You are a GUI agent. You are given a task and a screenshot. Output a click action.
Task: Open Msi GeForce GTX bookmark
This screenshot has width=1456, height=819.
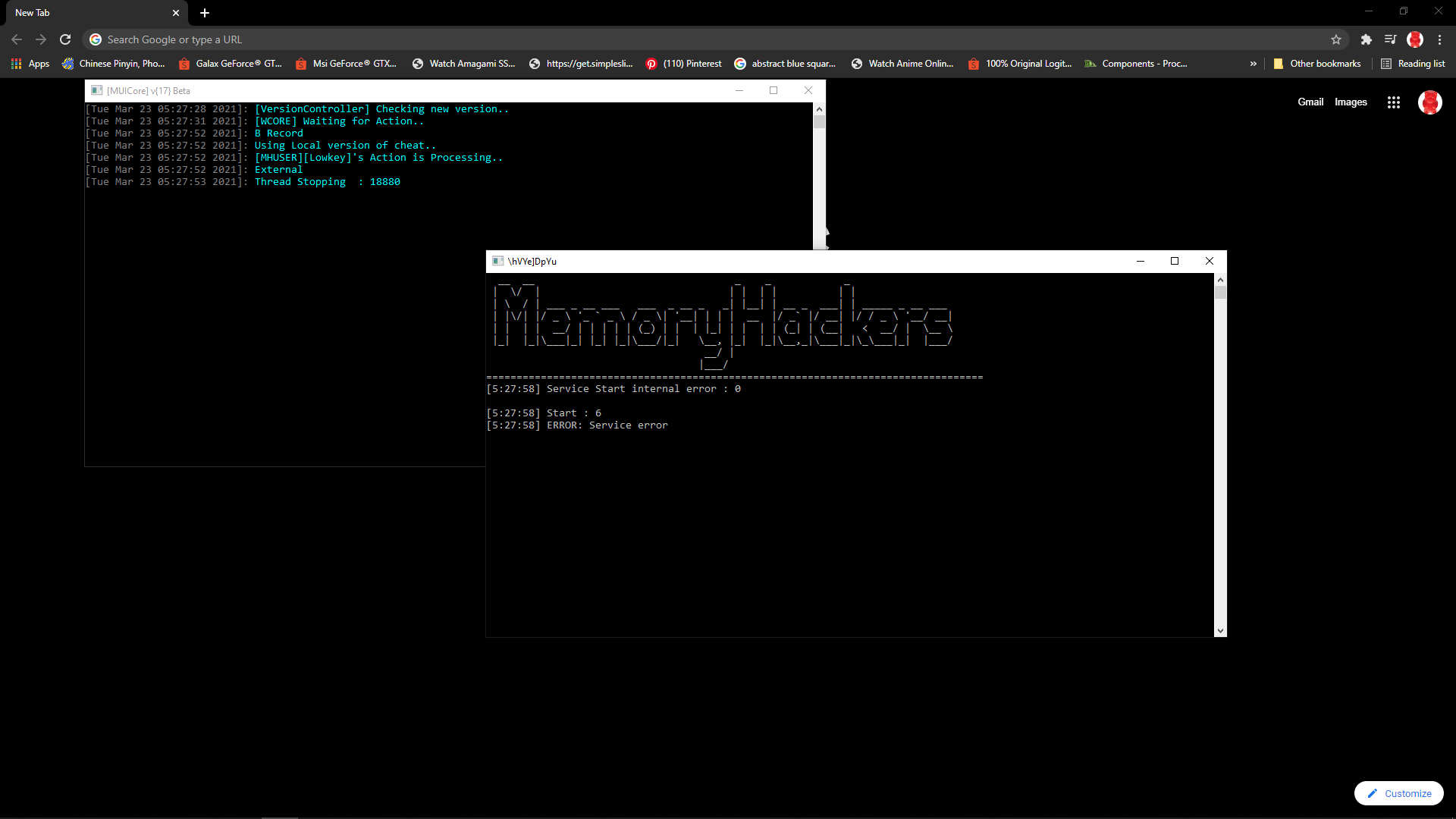point(347,64)
